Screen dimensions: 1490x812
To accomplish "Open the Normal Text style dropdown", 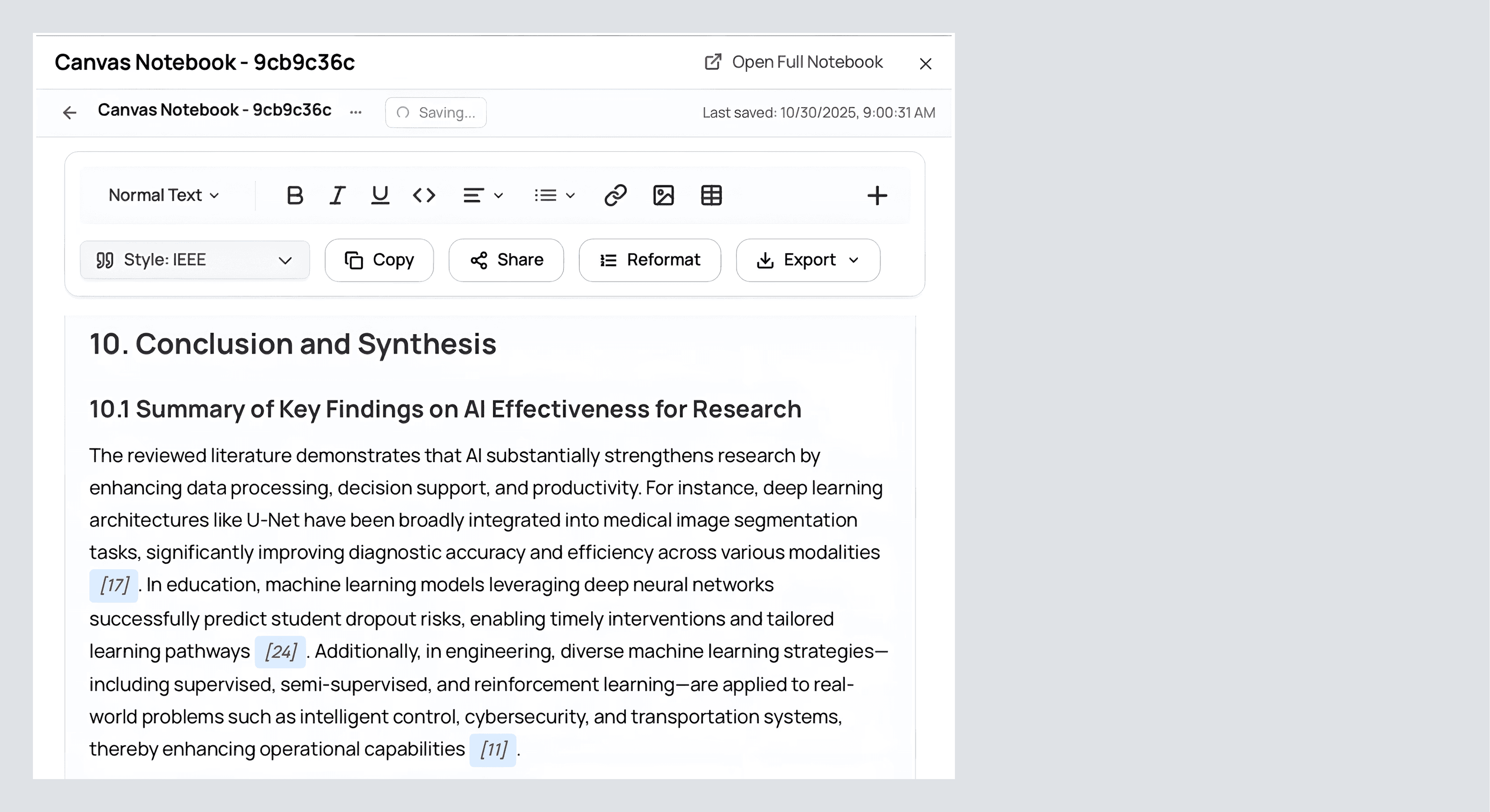I will point(164,195).
